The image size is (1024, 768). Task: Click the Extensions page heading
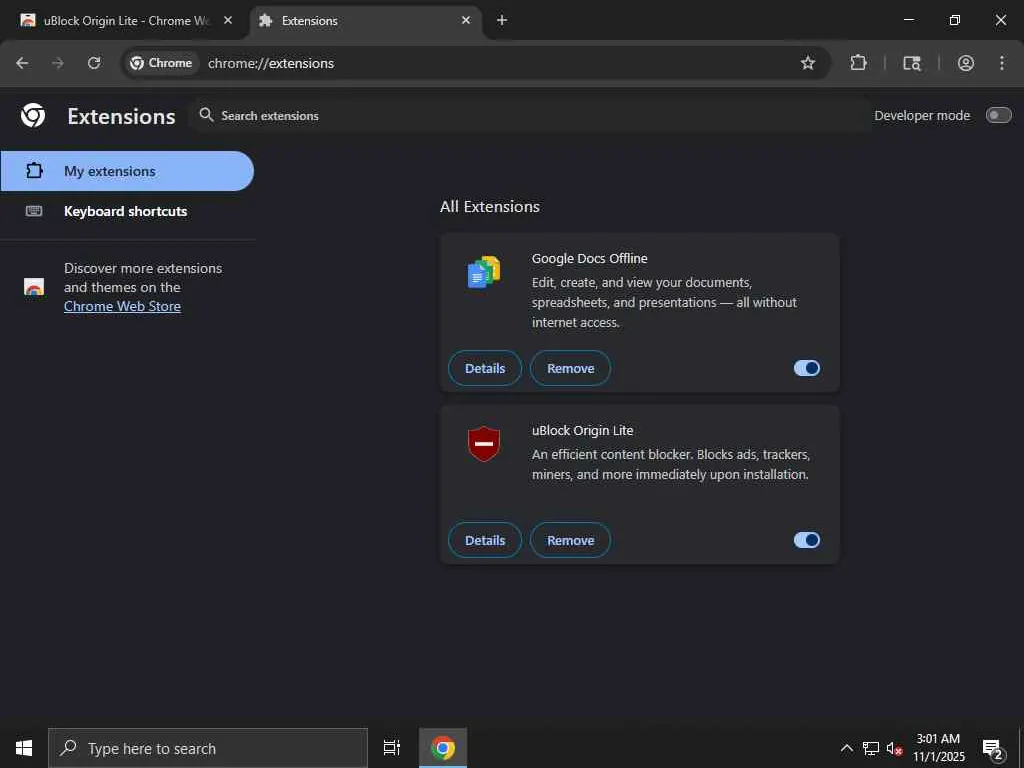pos(121,116)
